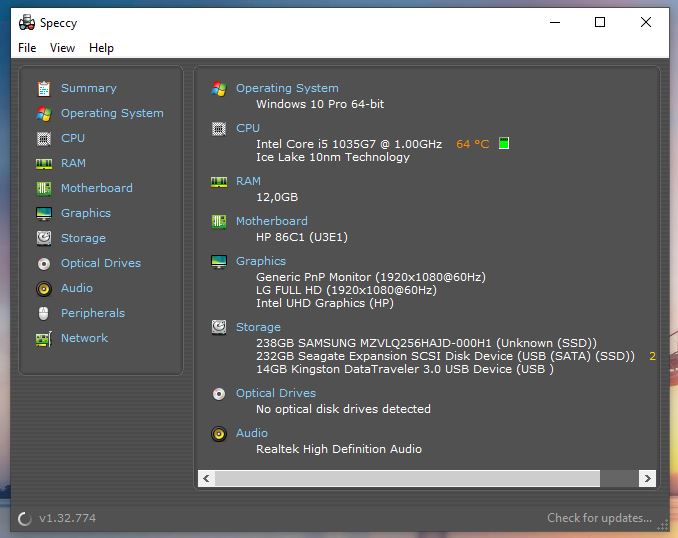
Task: Open the File menu
Action: (27, 48)
